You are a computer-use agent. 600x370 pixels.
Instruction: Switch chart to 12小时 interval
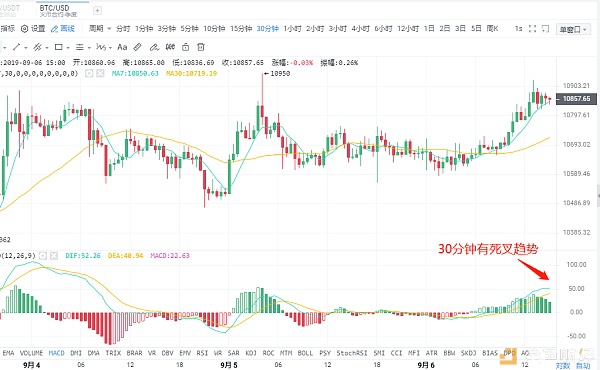pyautogui.click(x=408, y=29)
